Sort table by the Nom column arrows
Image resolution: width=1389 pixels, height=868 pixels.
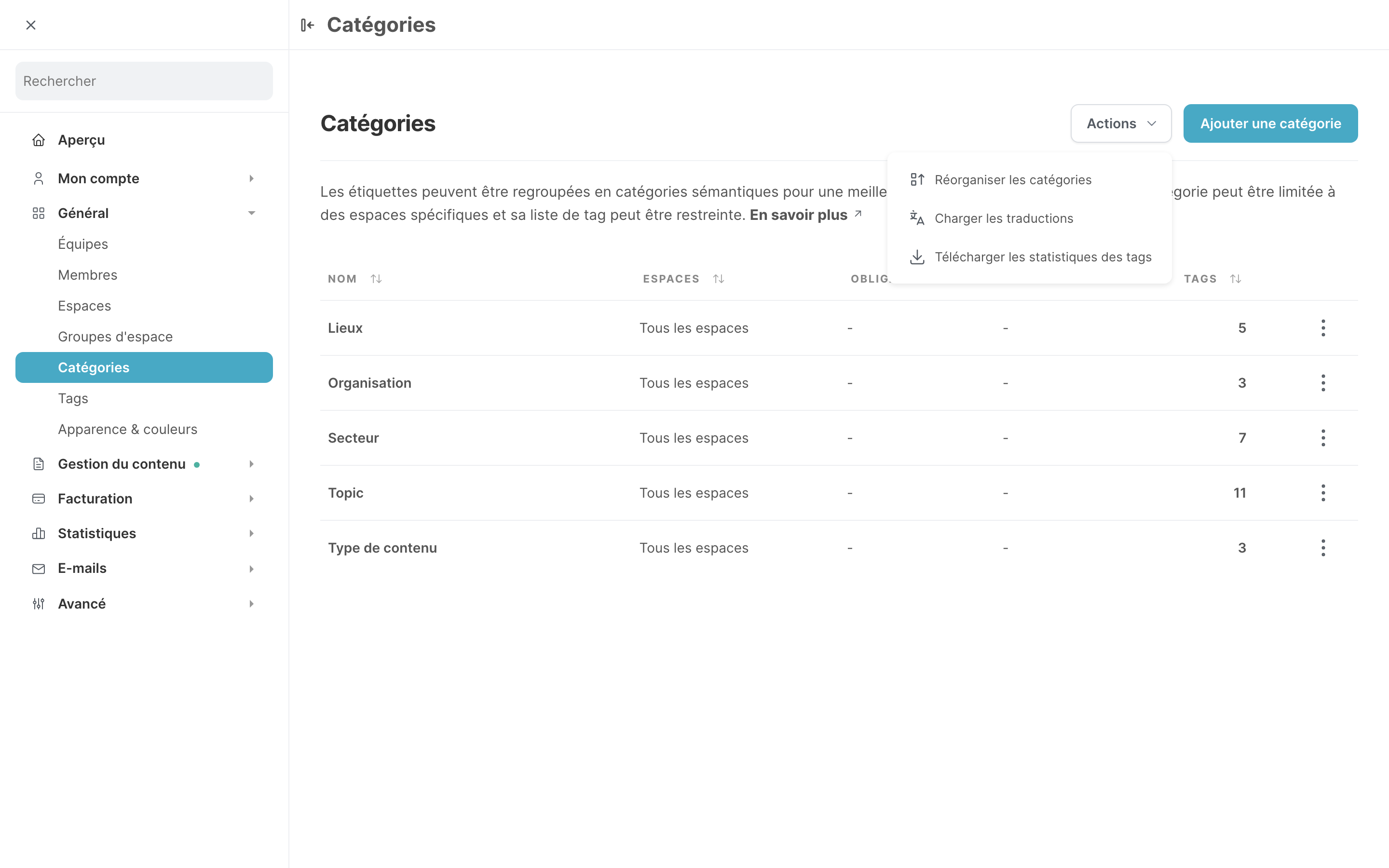tap(376, 278)
